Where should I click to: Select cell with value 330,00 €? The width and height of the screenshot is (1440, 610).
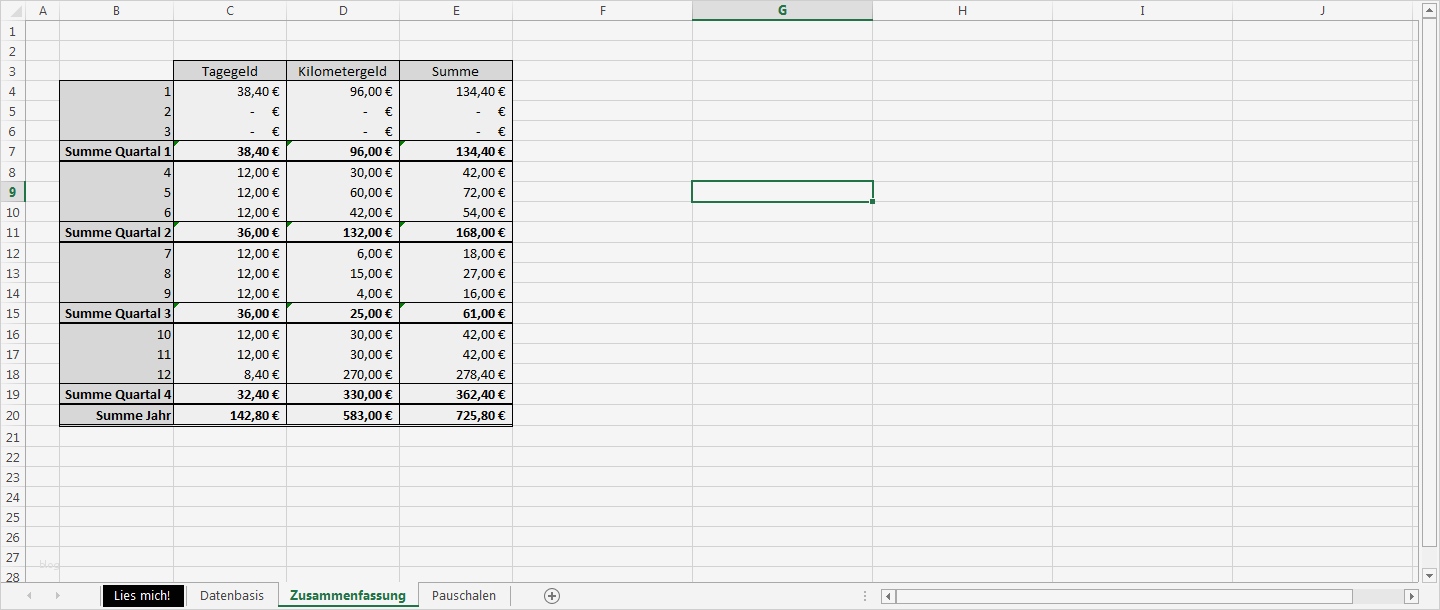pos(343,395)
